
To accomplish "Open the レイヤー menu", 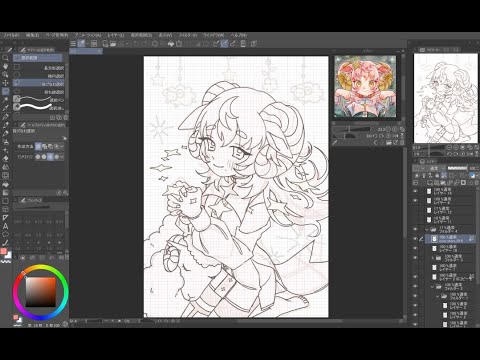I will 116,35.
